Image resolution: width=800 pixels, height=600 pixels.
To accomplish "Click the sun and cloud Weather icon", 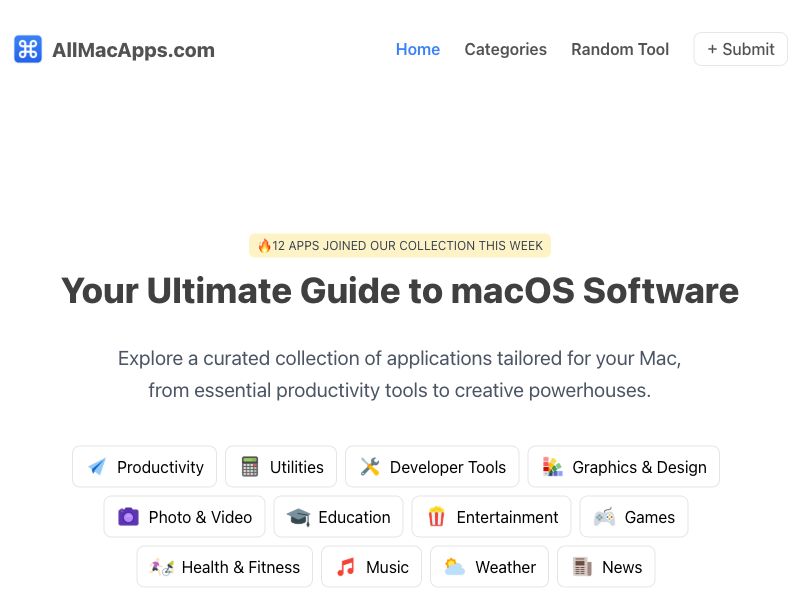I will [455, 566].
